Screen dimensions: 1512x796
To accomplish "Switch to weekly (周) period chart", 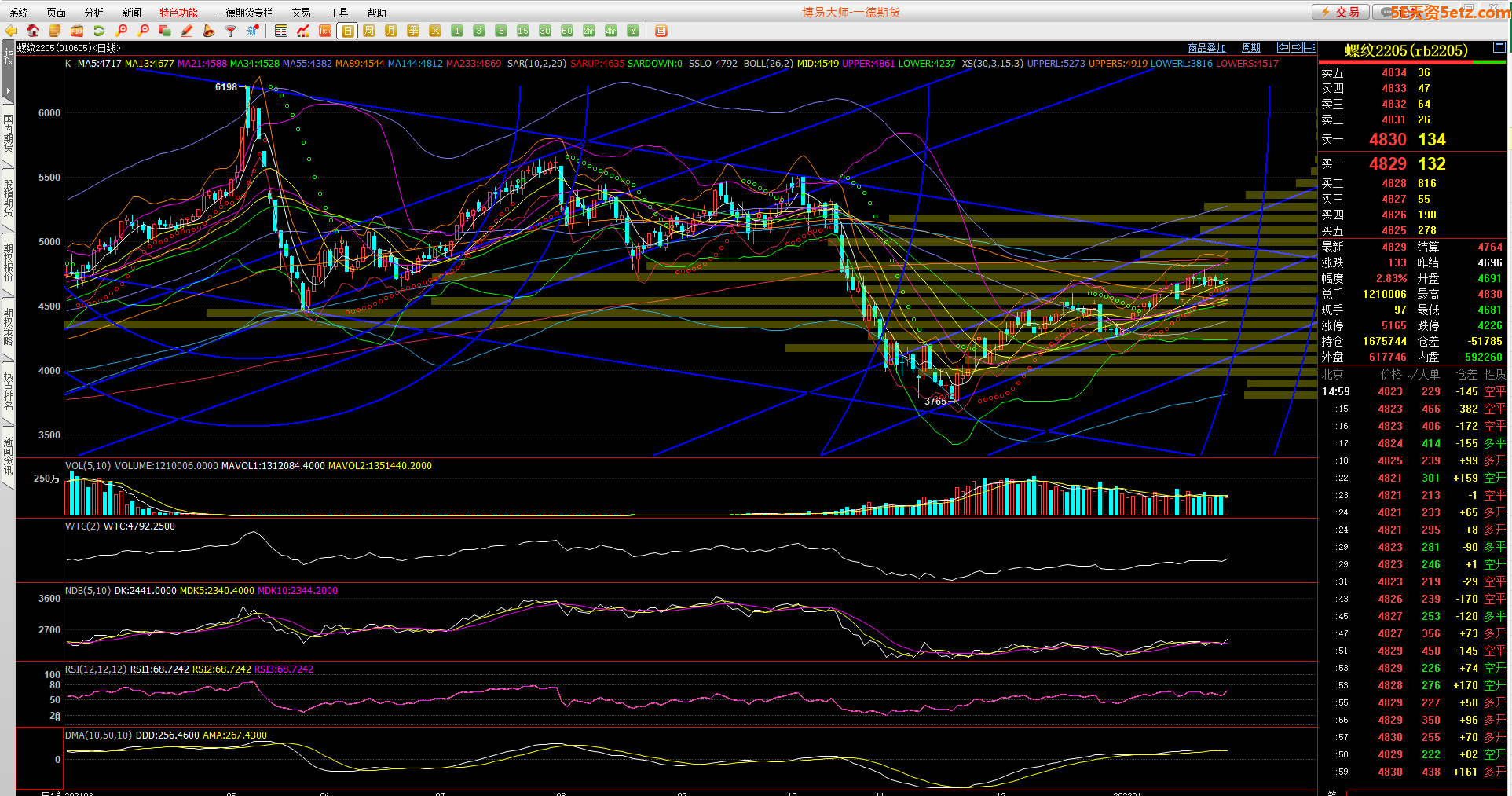I will click(x=369, y=31).
